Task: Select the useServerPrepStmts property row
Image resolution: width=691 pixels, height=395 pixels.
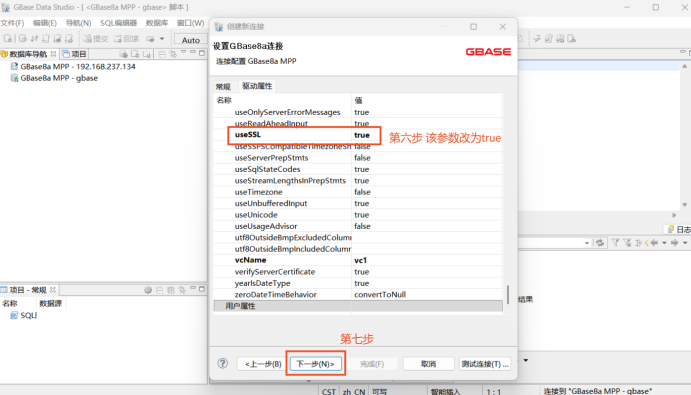Action: point(357,158)
